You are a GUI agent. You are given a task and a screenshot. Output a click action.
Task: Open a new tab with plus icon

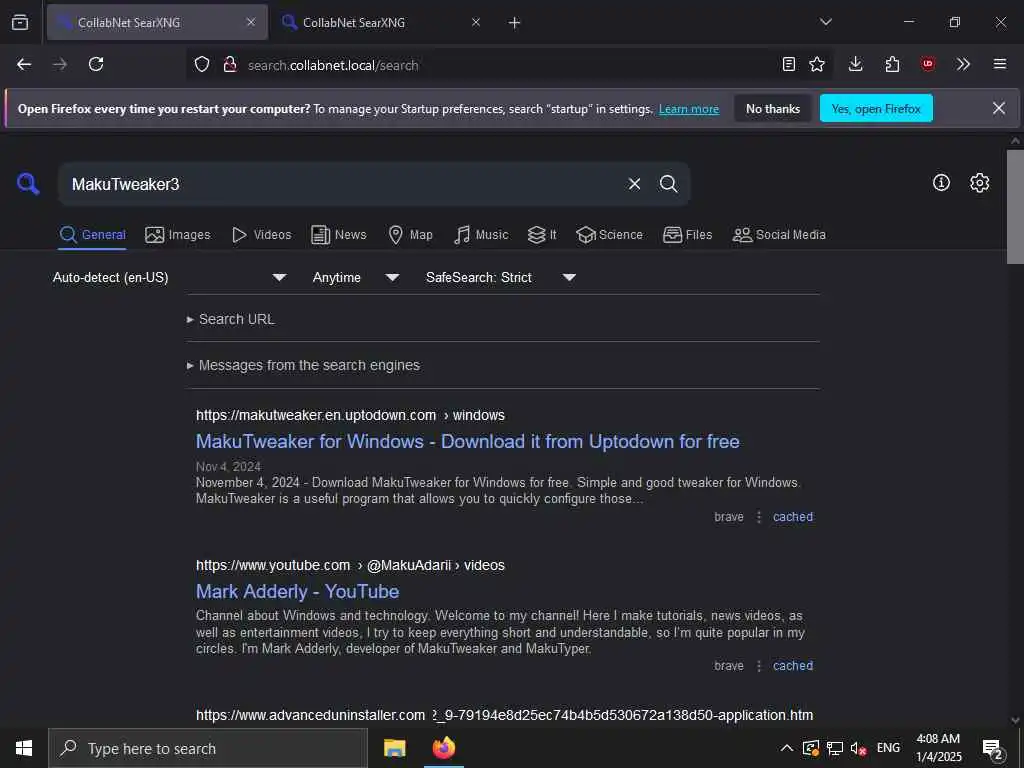click(515, 23)
